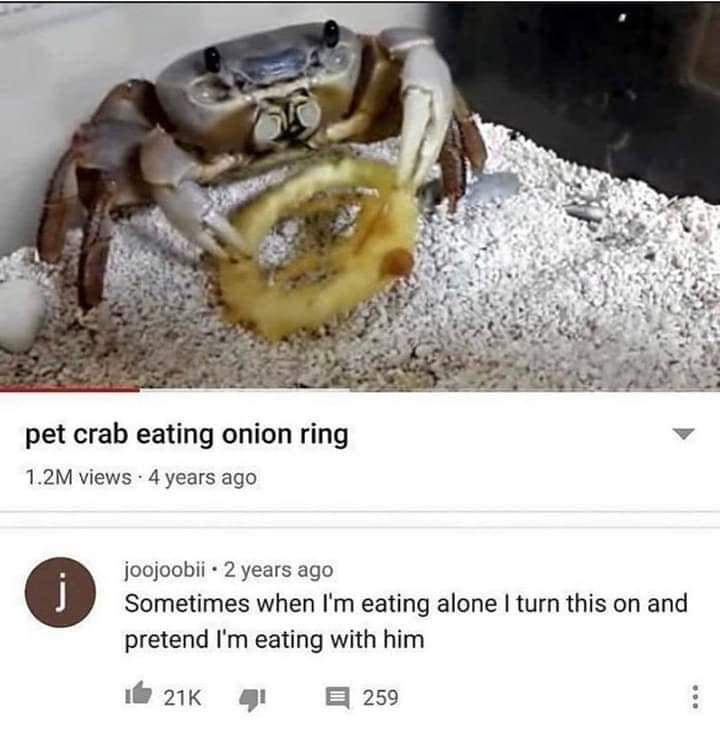Expand video description with down arrow
This screenshot has height=729, width=720.
click(683, 434)
